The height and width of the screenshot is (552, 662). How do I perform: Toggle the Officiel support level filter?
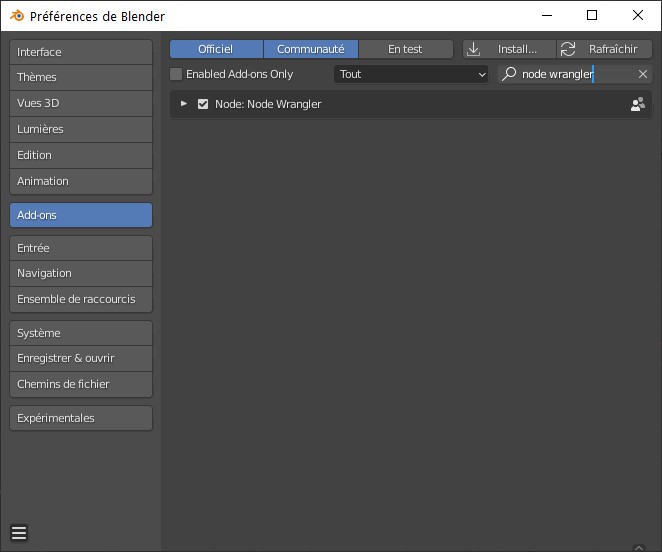click(216, 49)
